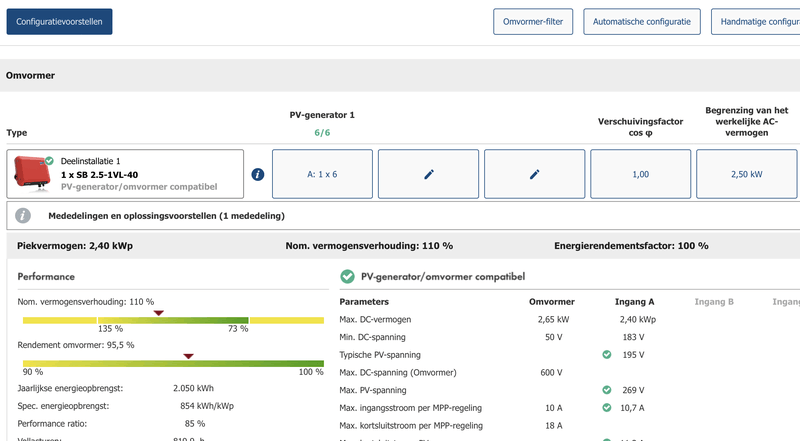The height and width of the screenshot is (441, 800).
Task: Click the second pencil edit icon in the row
Action: point(534,174)
